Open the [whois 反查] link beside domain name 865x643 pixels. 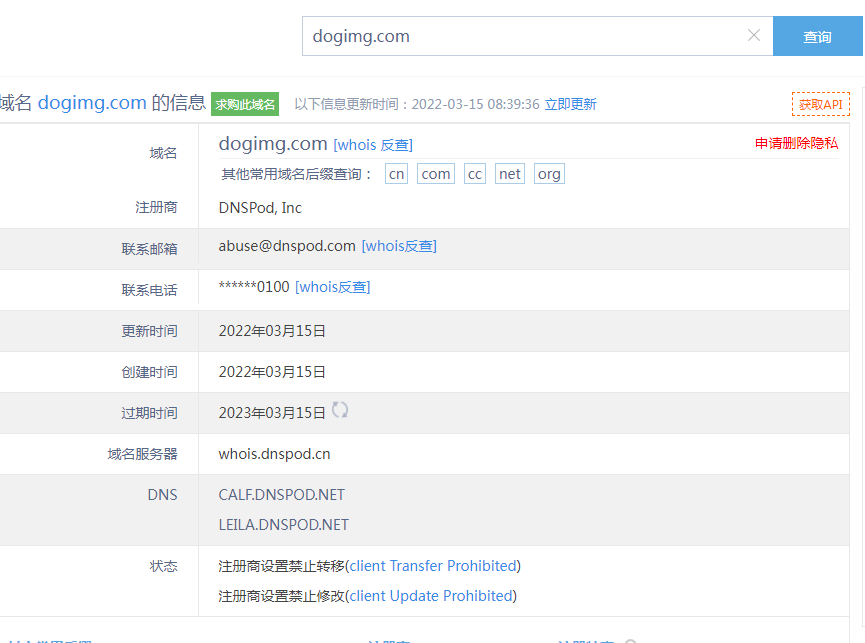click(373, 145)
